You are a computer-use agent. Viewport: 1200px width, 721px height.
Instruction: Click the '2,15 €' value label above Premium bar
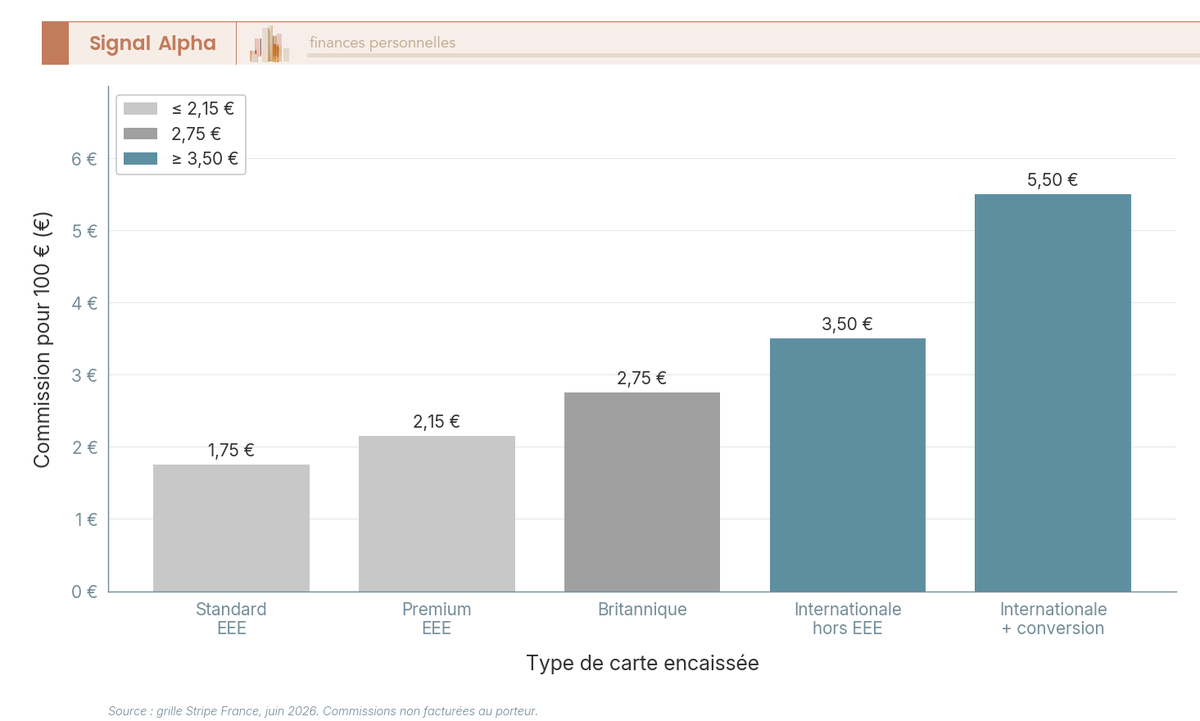point(437,422)
